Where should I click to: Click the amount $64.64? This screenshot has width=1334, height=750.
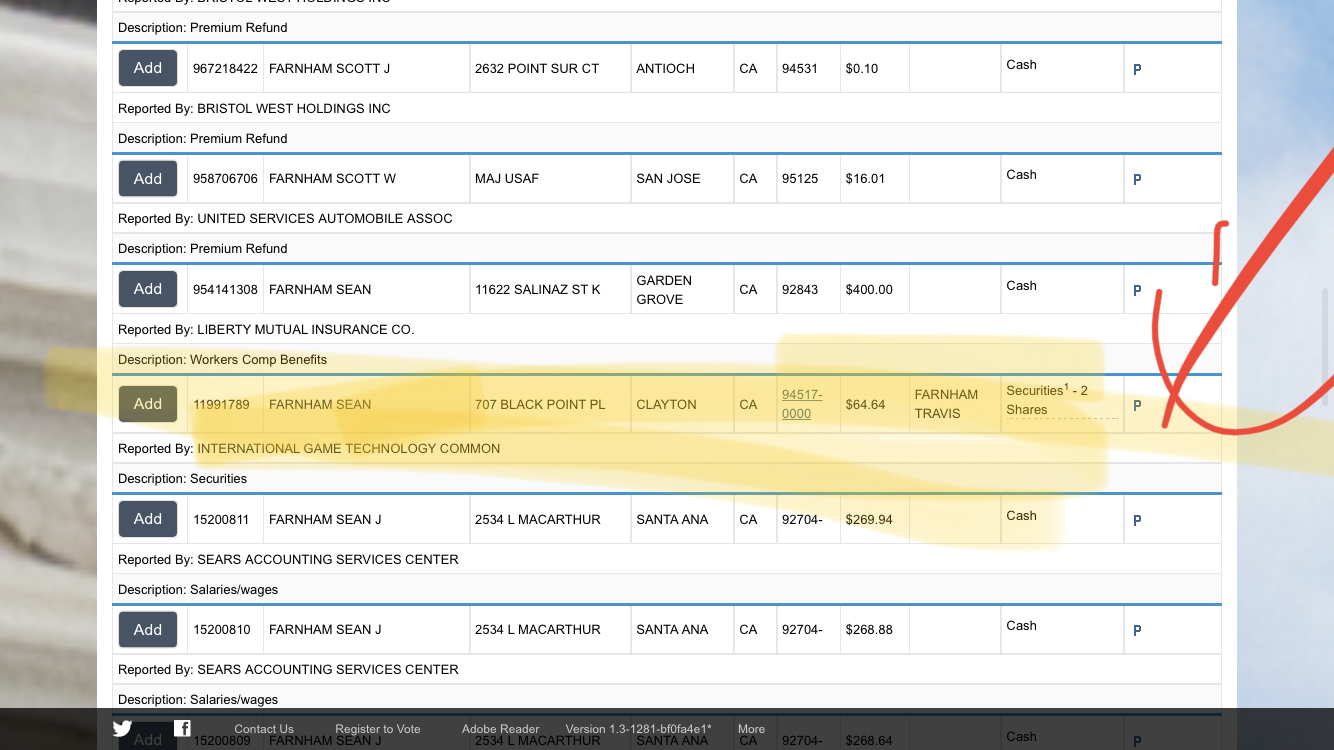[865, 404]
